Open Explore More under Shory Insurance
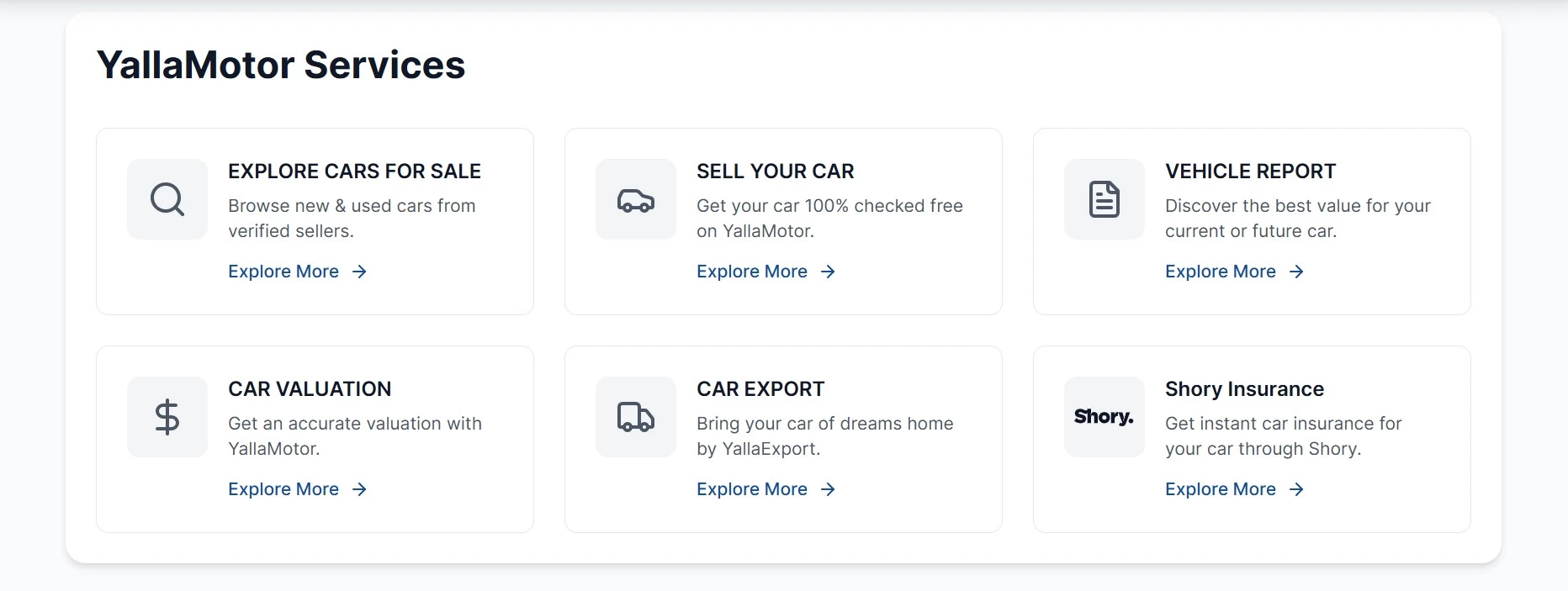Viewport: 1568px width, 591px height. (x=1221, y=489)
